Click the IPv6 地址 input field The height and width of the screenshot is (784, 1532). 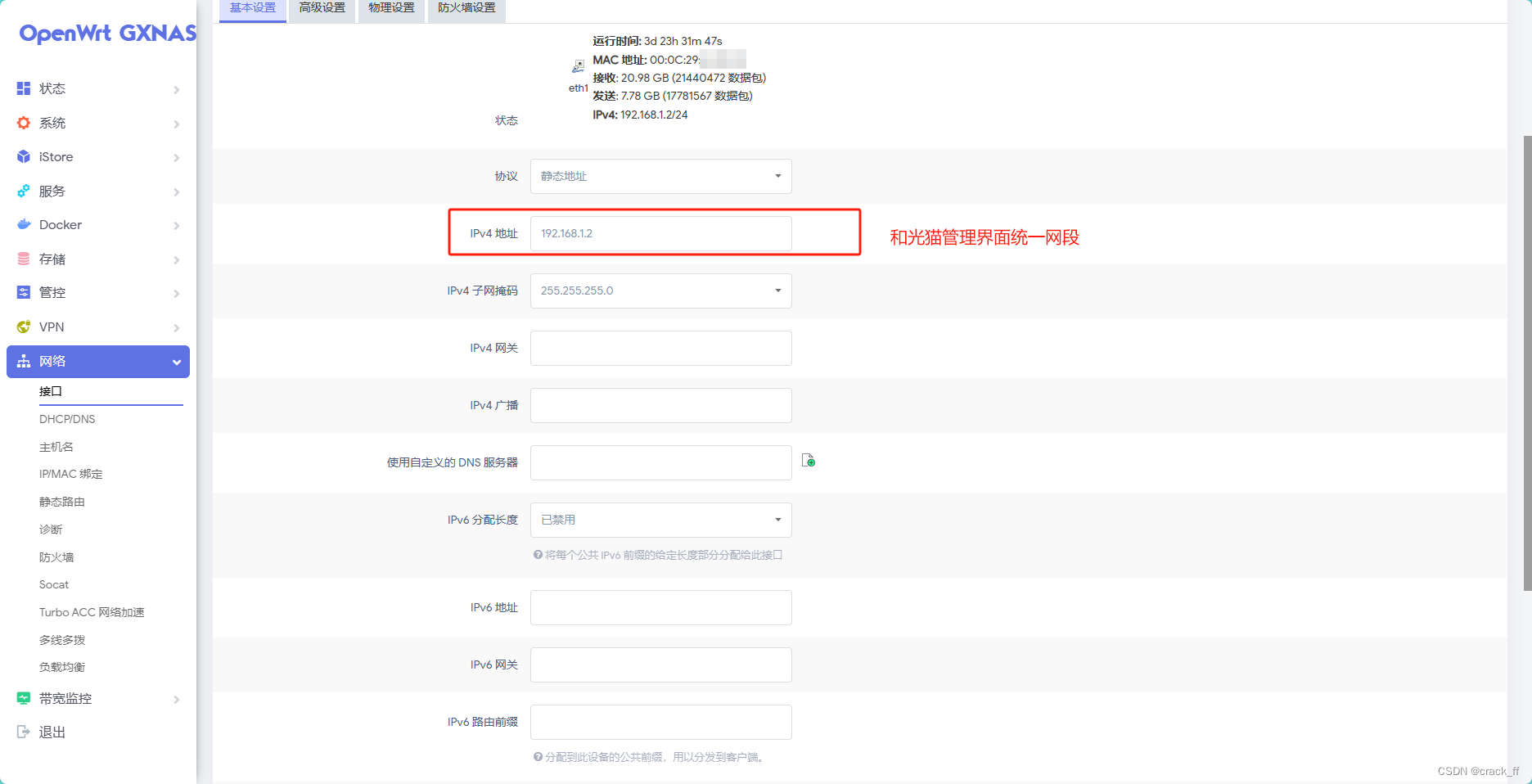tap(661, 607)
